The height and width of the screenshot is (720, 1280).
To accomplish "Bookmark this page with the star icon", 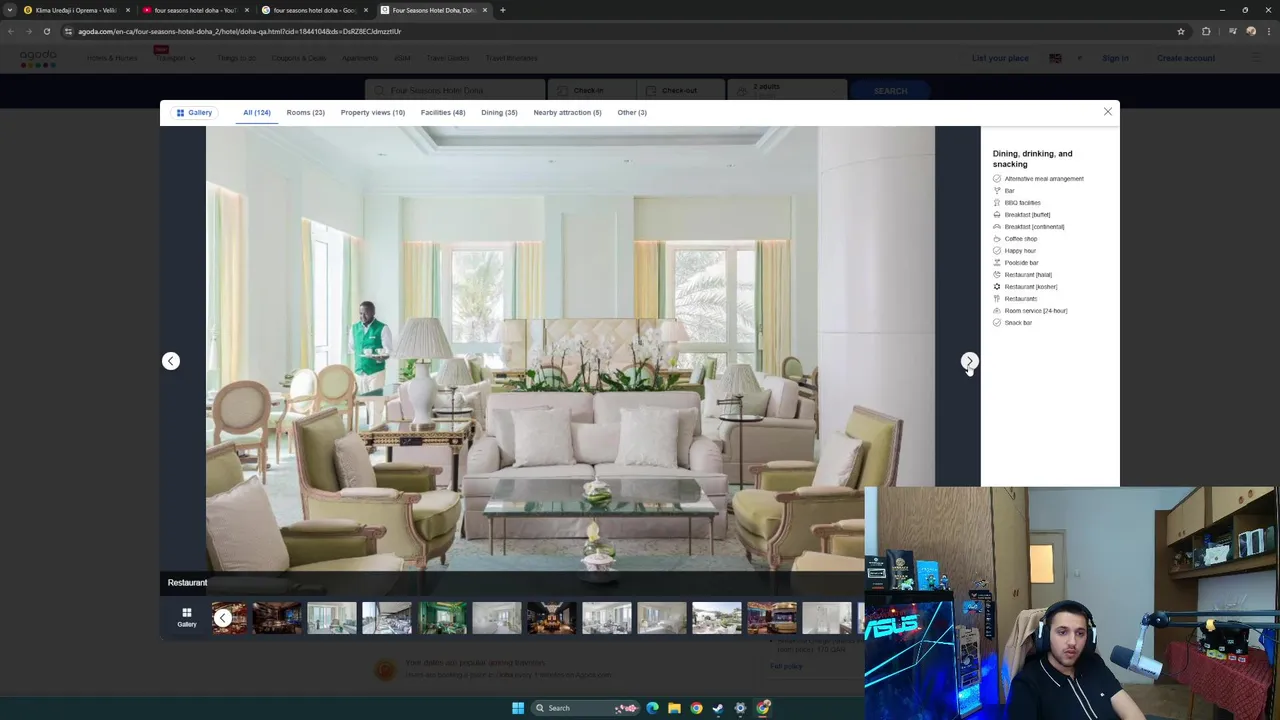I will click(x=1180, y=31).
